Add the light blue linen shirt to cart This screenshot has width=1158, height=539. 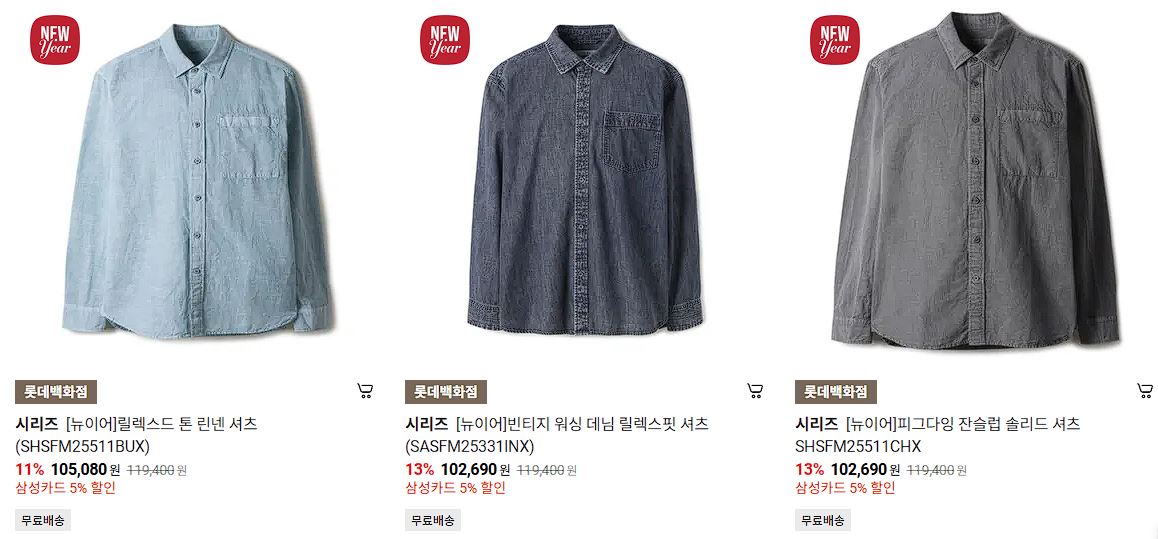365,391
